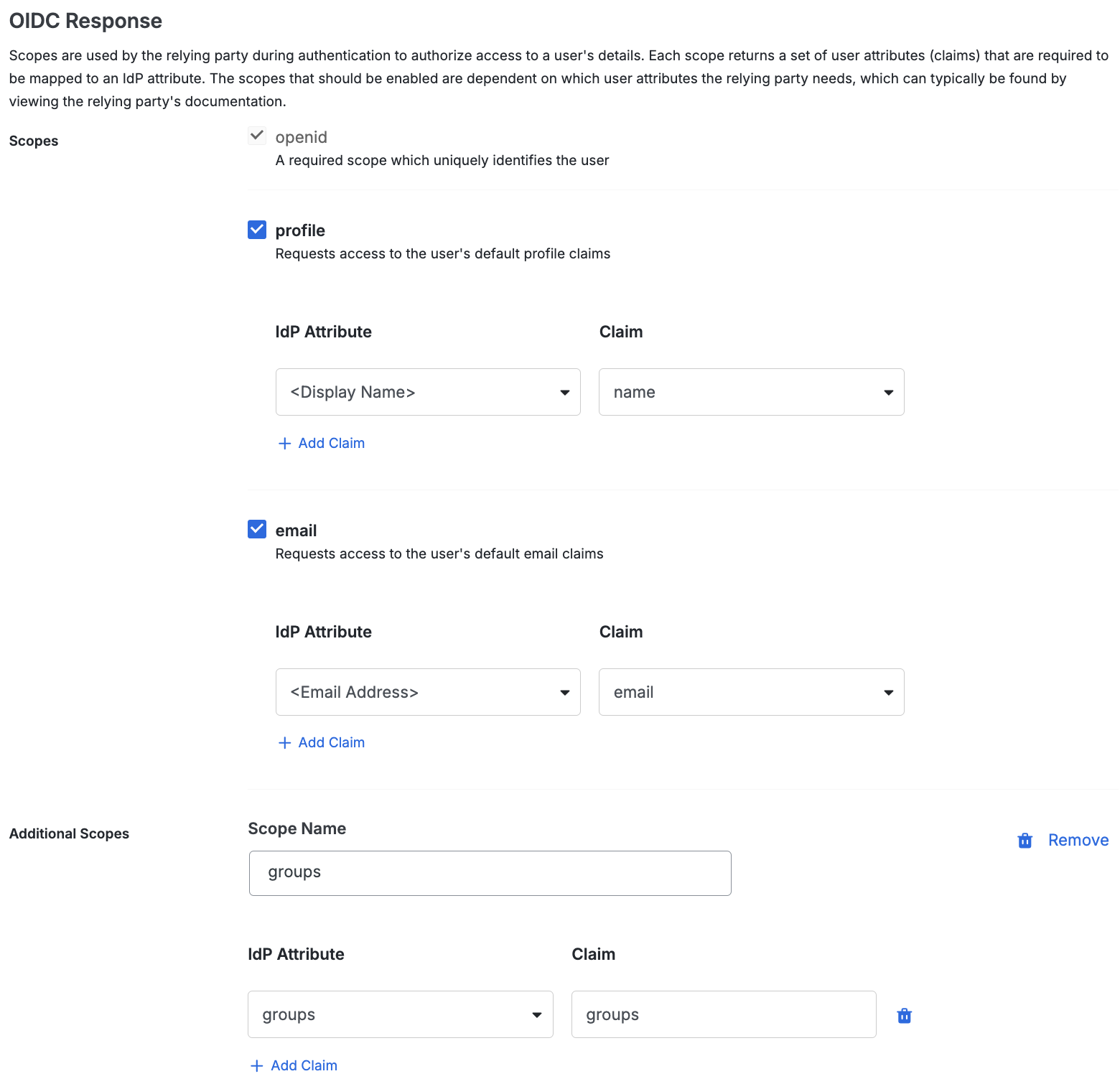Click the Remove link for the groups scope
Image resolution: width=1120 pixels, height=1084 pixels.
coord(1078,840)
